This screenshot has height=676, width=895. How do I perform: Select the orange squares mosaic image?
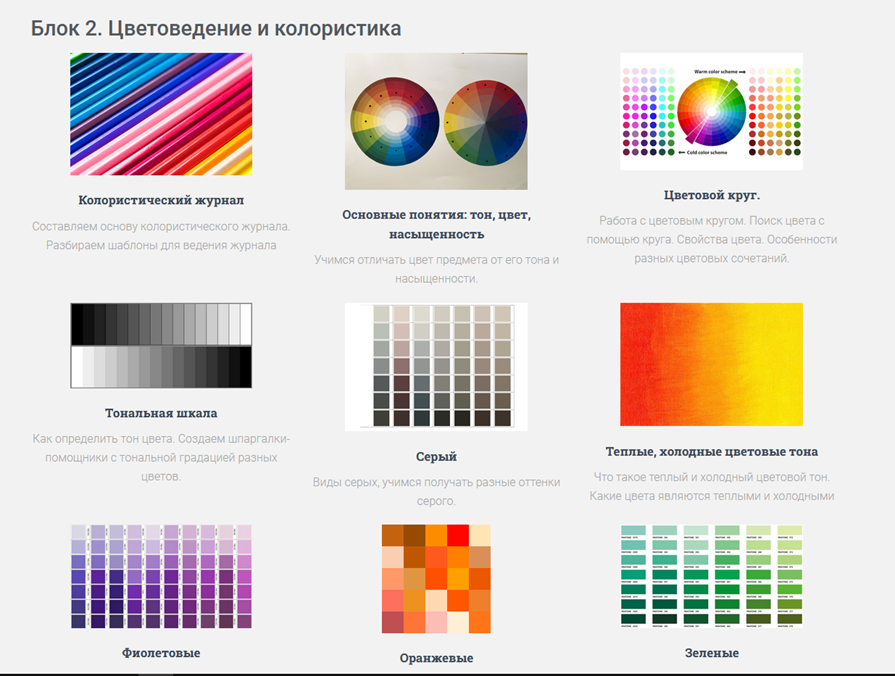tap(436, 579)
